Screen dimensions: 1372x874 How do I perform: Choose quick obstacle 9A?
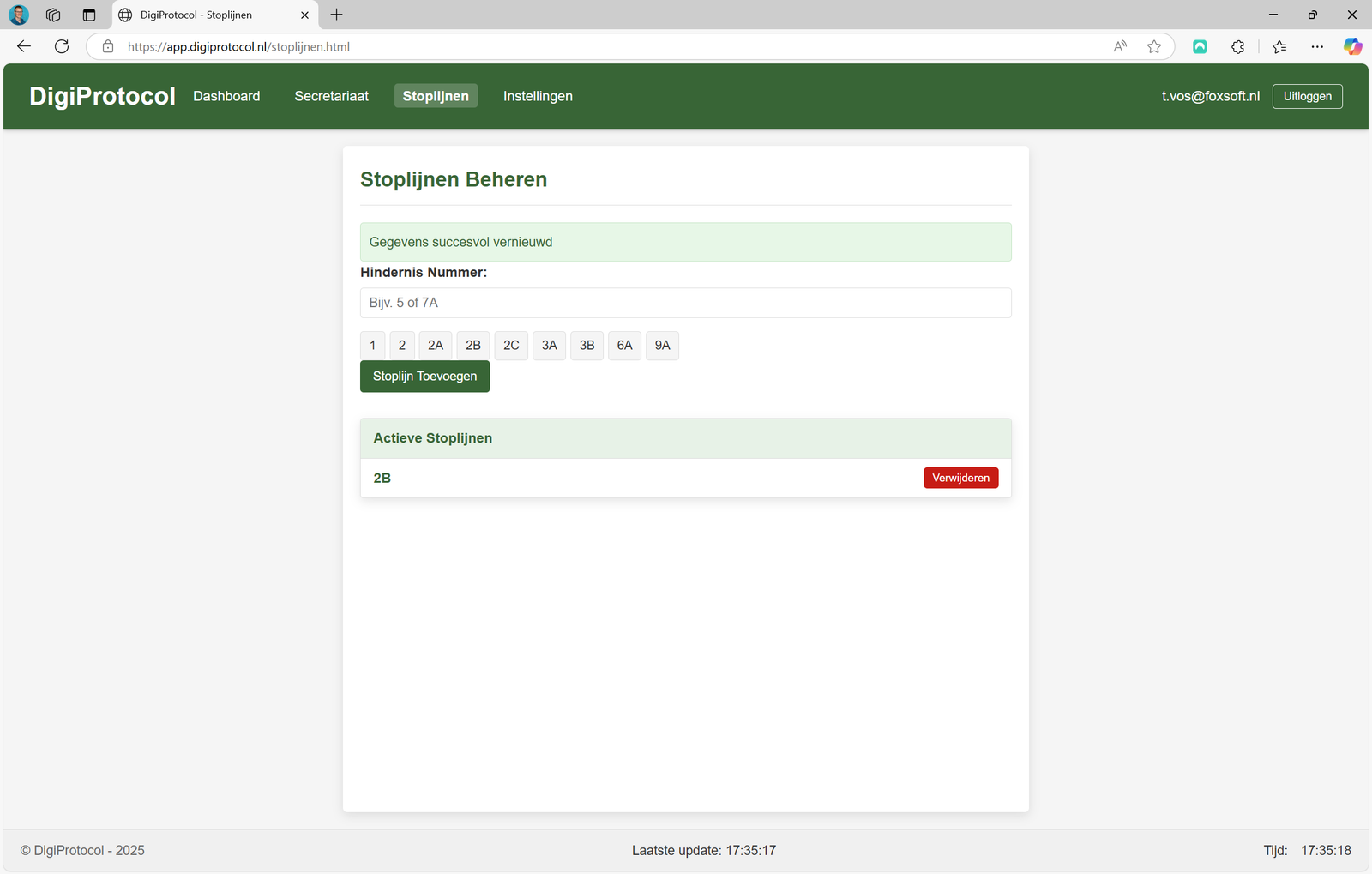662,345
